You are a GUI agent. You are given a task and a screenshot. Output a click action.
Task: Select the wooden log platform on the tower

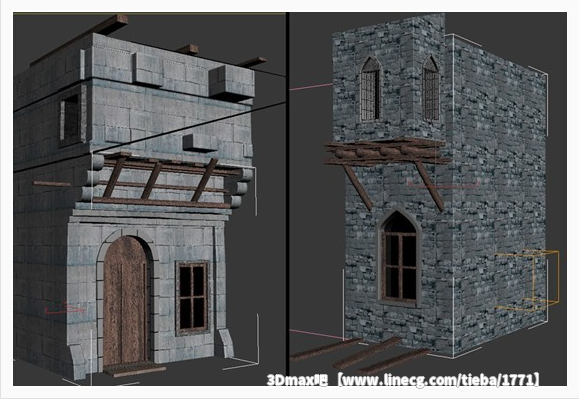tap(386, 152)
